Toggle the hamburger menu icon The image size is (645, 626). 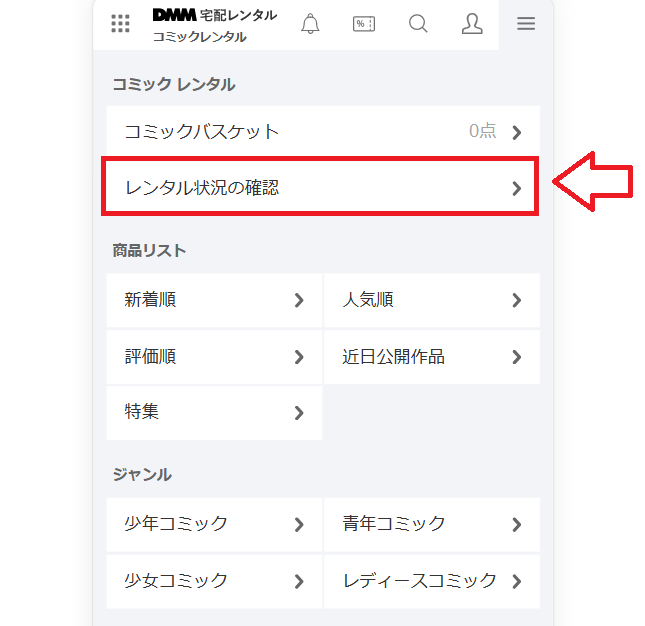point(526,23)
